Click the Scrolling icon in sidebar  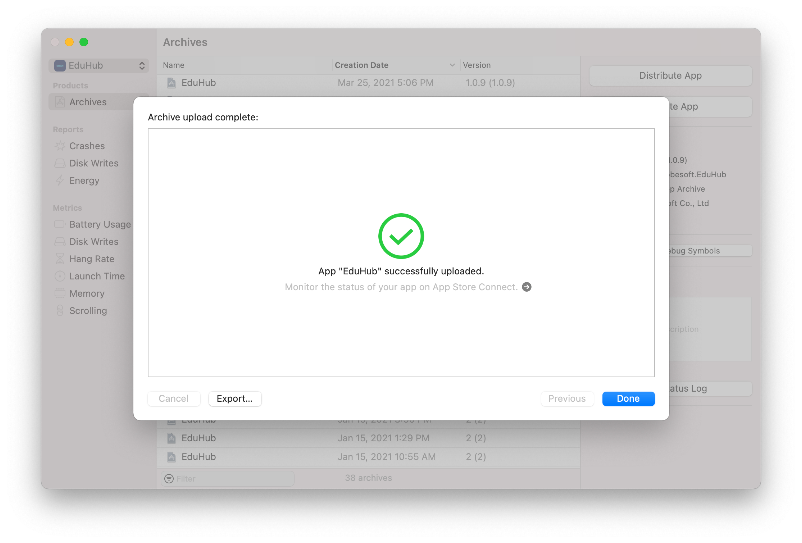tap(60, 310)
